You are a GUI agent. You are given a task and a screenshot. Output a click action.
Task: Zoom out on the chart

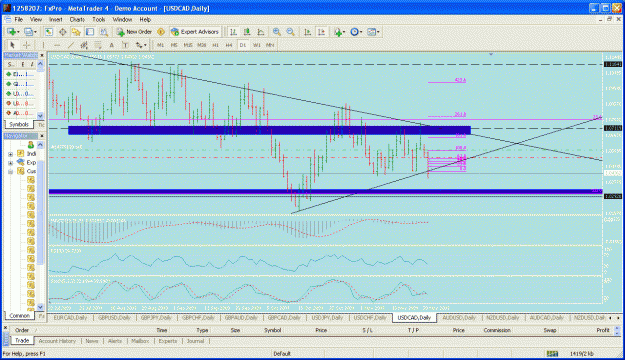point(291,32)
